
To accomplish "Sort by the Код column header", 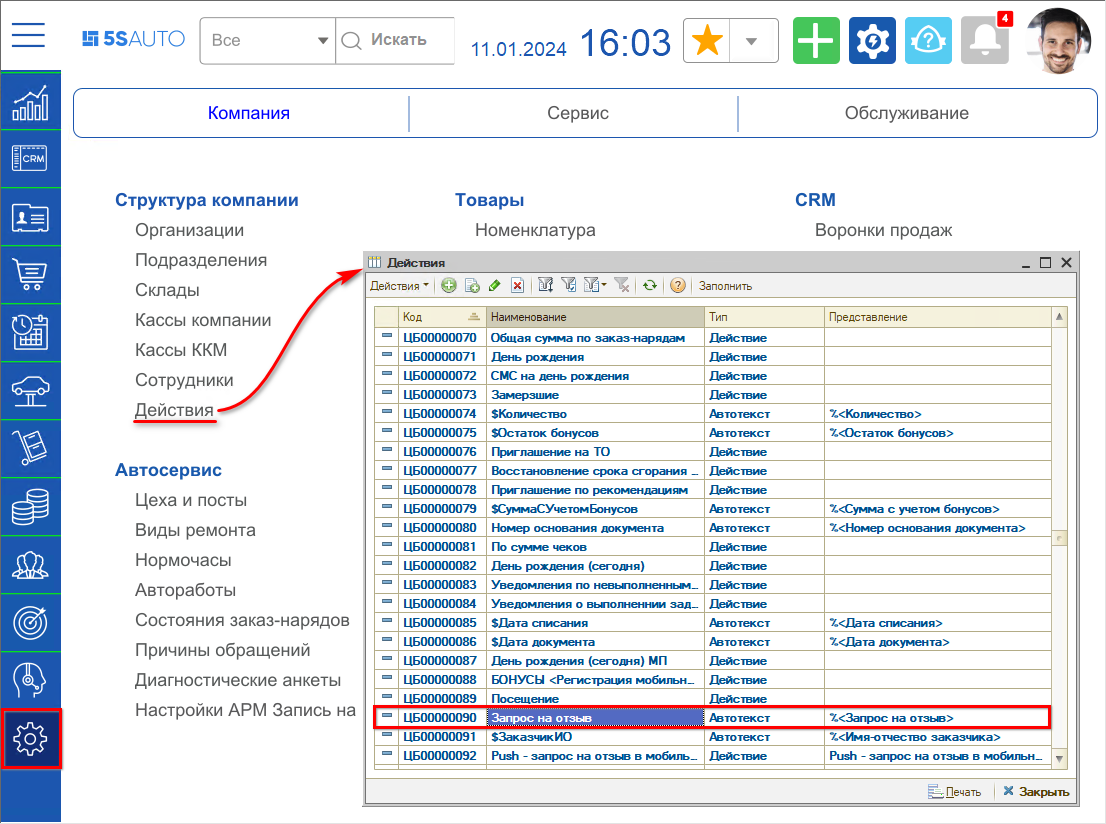I will click(442, 317).
